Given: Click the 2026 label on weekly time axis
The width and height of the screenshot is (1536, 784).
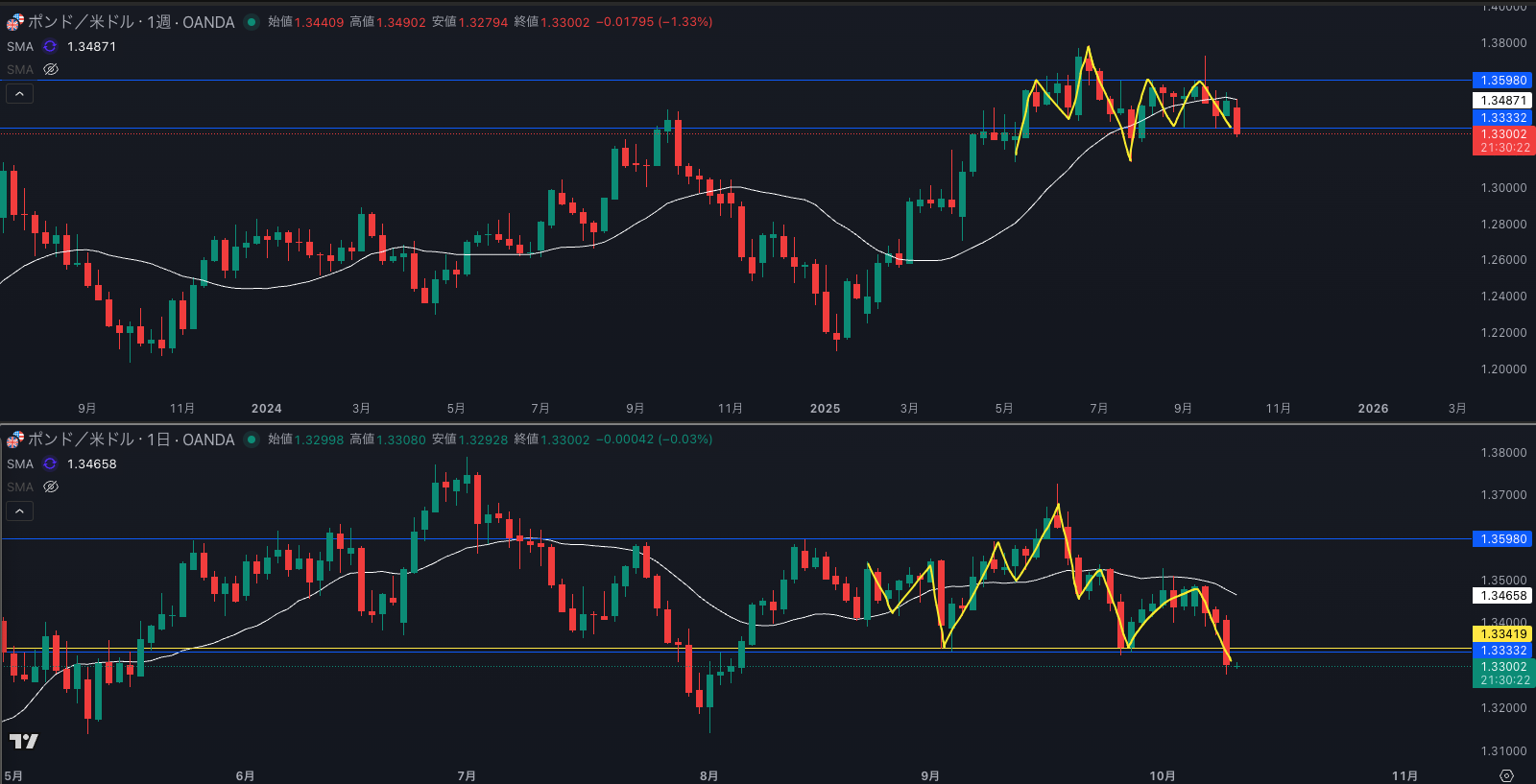Looking at the screenshot, I should point(1373,408).
